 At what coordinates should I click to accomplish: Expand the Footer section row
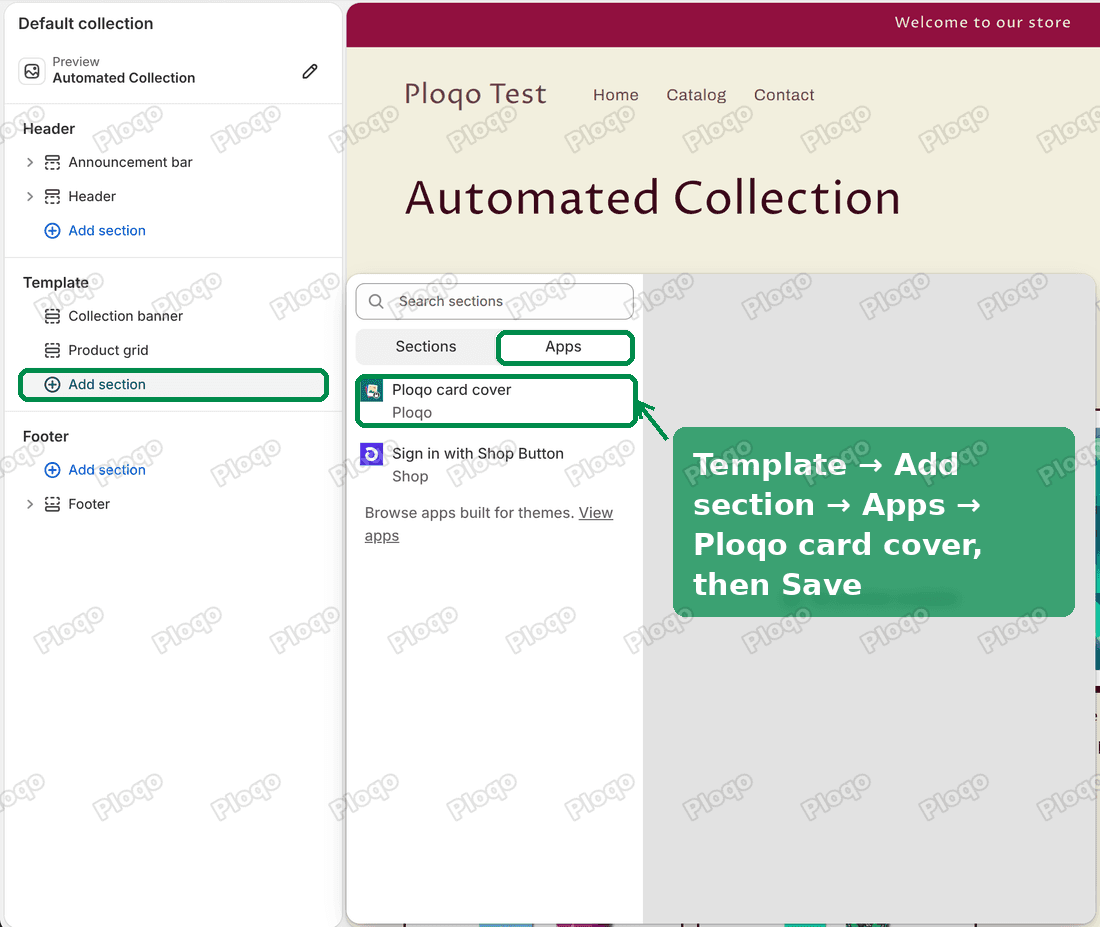pyautogui.click(x=29, y=504)
